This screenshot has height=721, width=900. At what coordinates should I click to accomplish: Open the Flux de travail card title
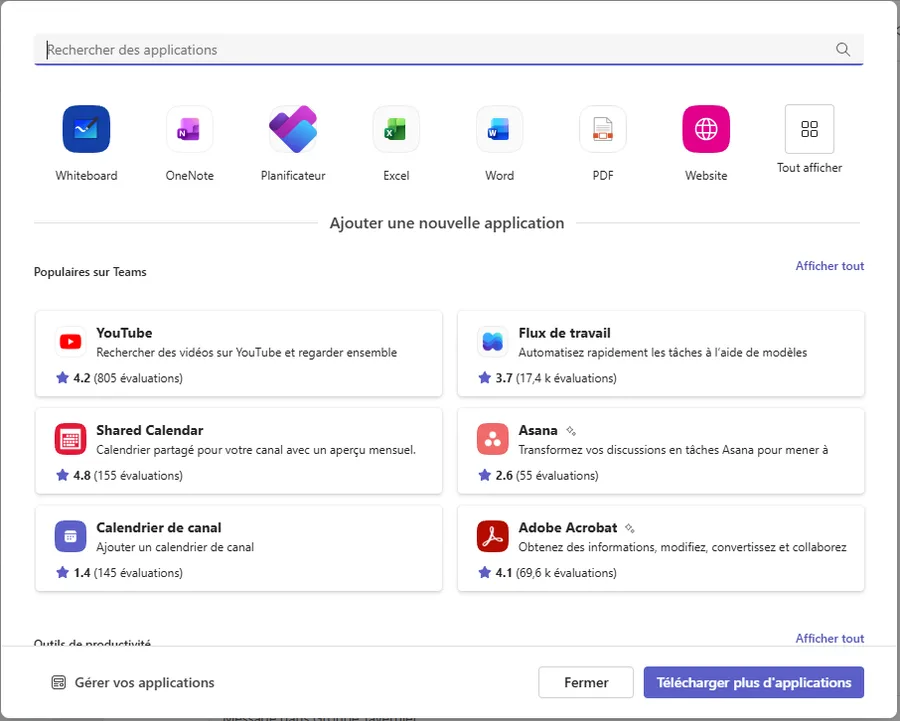point(564,333)
